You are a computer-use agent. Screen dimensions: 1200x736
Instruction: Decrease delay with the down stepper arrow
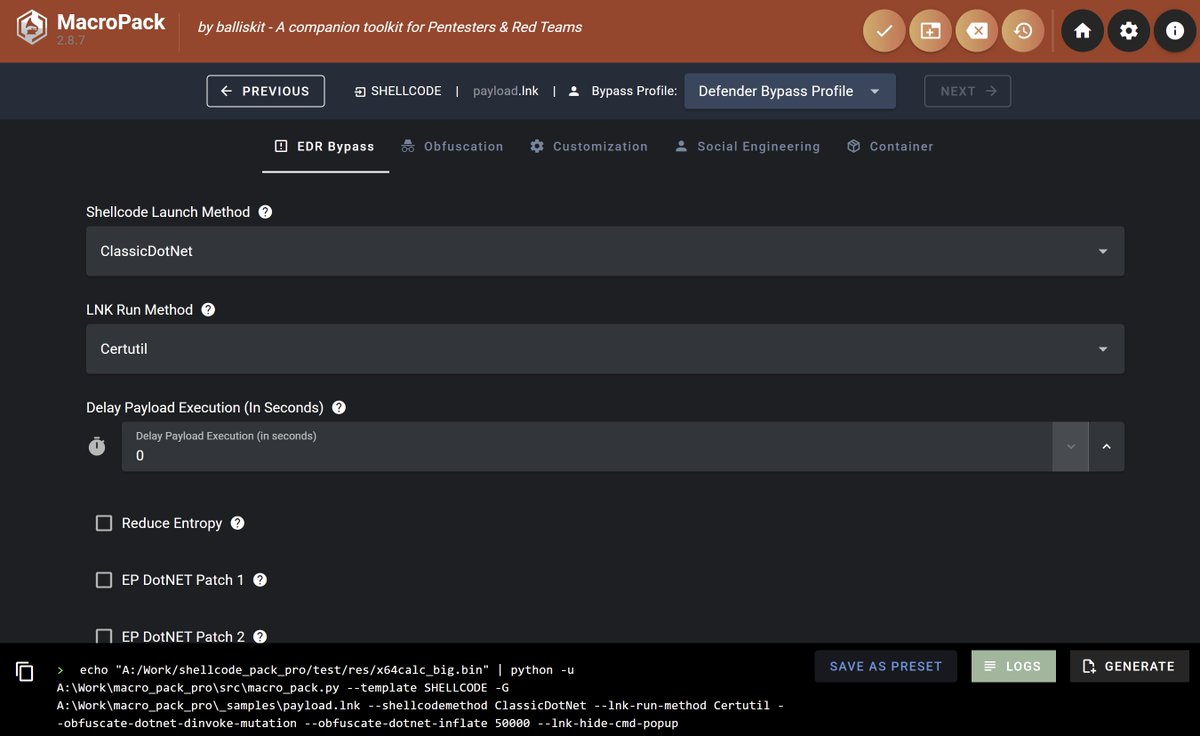[x=1070, y=447]
